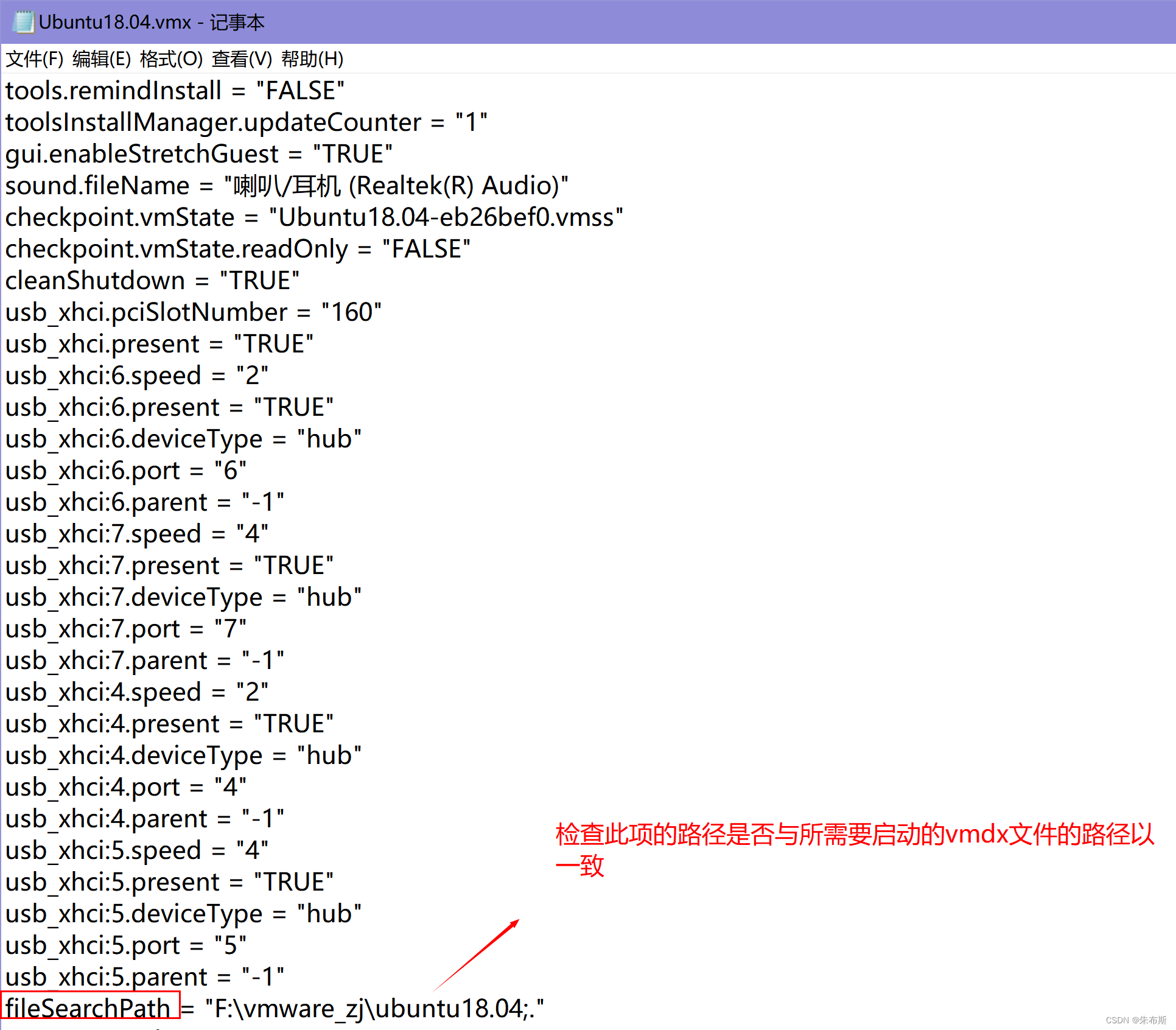Click the cleanShutdown TRUE line
This screenshot has width=1176, height=1030.
(152, 281)
